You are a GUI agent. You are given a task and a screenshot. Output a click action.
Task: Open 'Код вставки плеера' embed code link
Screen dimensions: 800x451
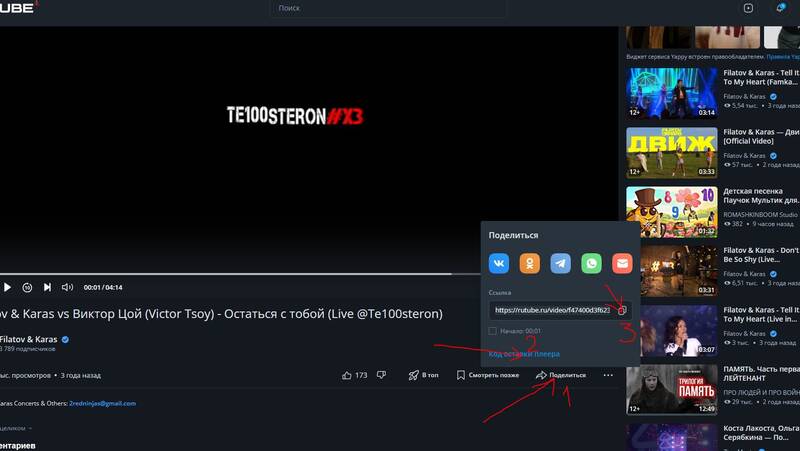coord(524,354)
